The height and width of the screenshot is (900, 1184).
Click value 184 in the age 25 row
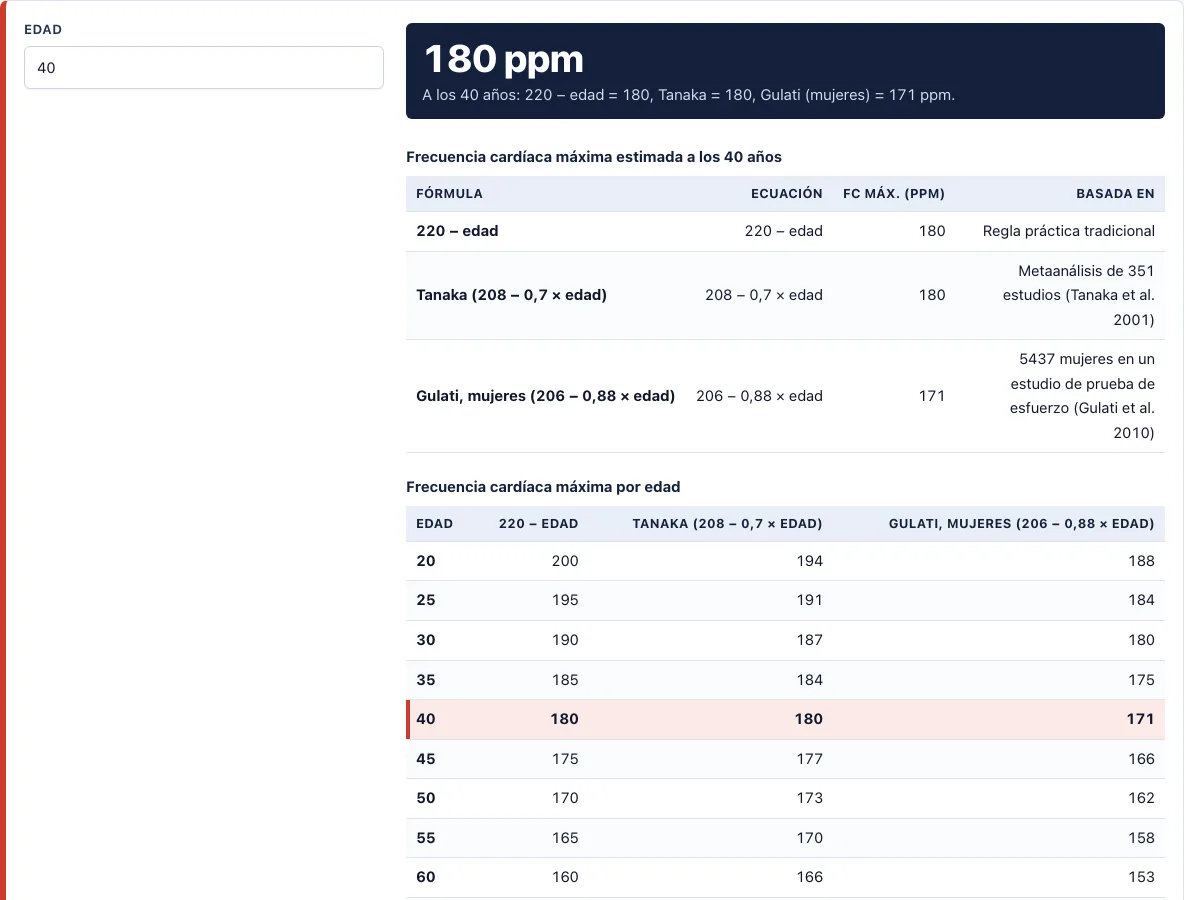(x=1141, y=600)
